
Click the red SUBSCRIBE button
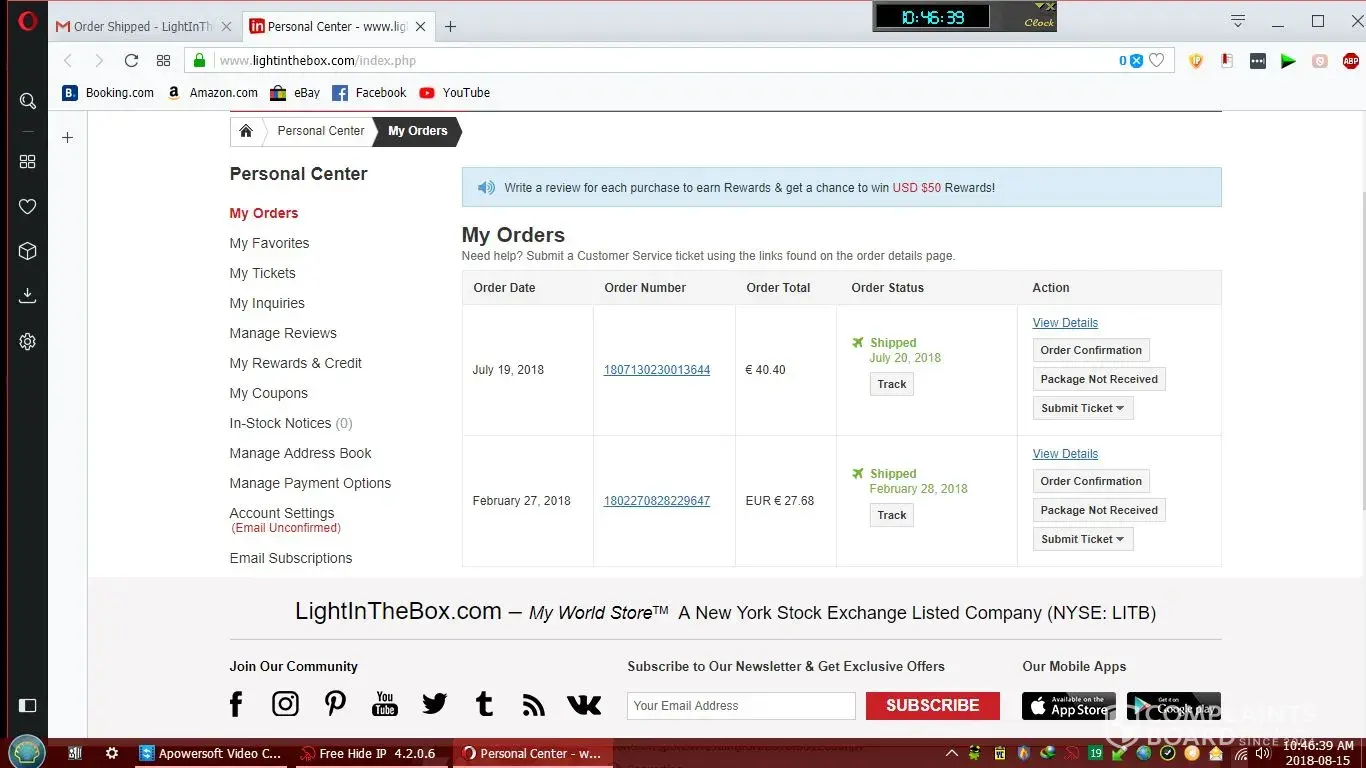pos(933,706)
